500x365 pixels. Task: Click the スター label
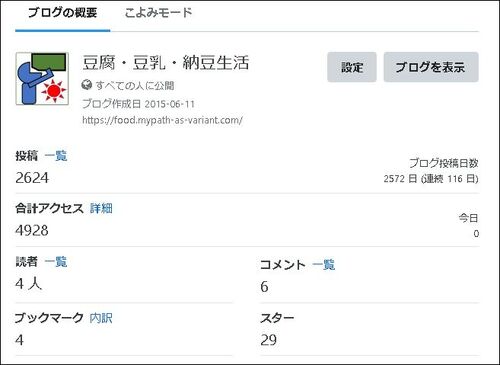click(x=277, y=318)
